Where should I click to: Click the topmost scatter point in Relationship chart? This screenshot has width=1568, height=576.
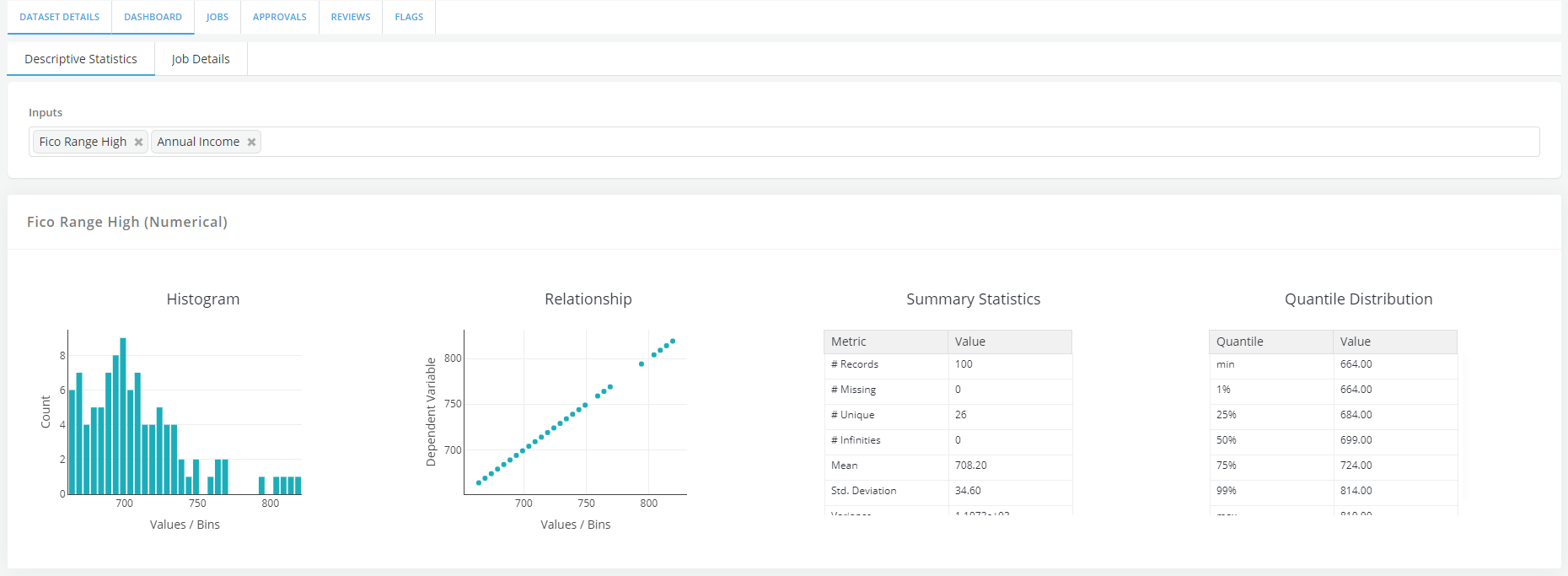click(x=673, y=342)
